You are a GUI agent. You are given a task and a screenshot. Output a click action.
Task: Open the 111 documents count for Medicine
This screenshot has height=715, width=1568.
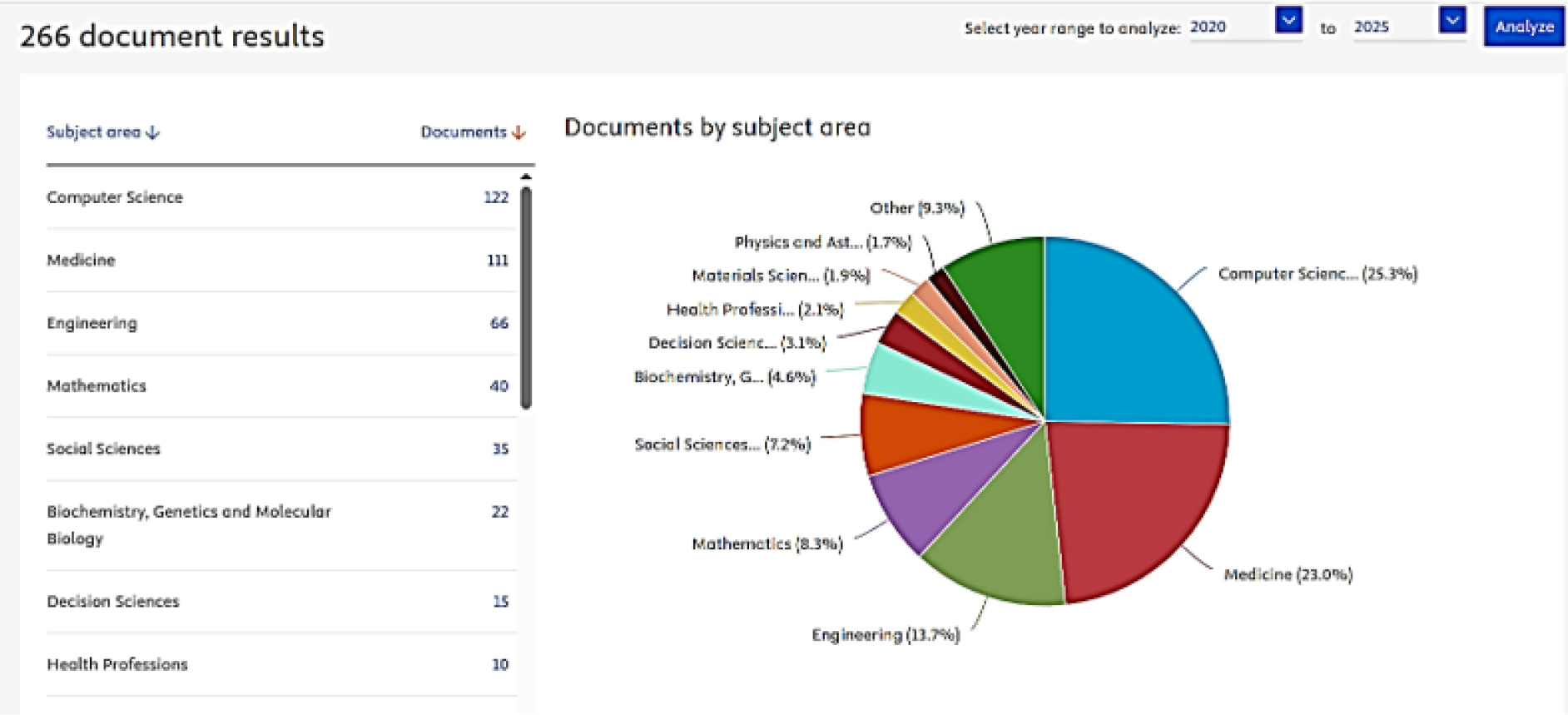498,260
